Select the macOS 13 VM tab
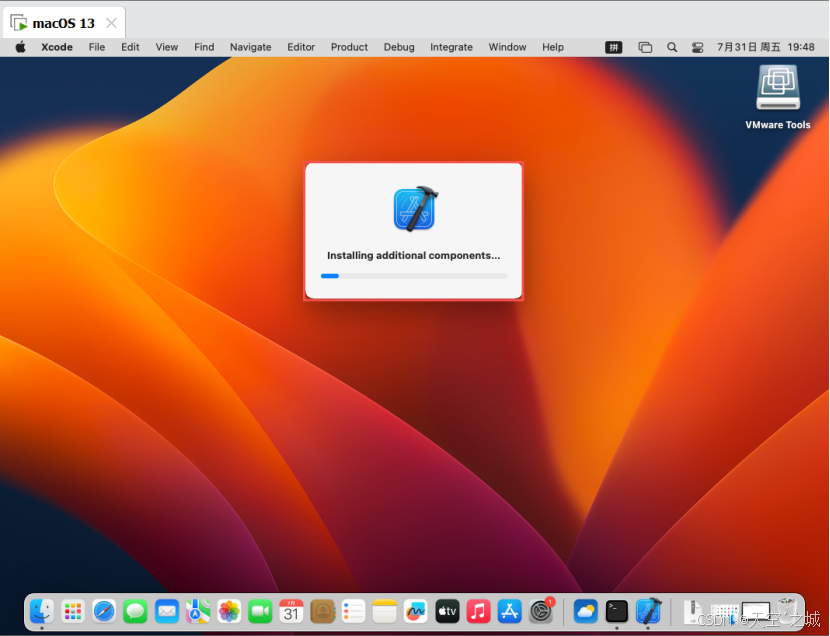 (64, 23)
